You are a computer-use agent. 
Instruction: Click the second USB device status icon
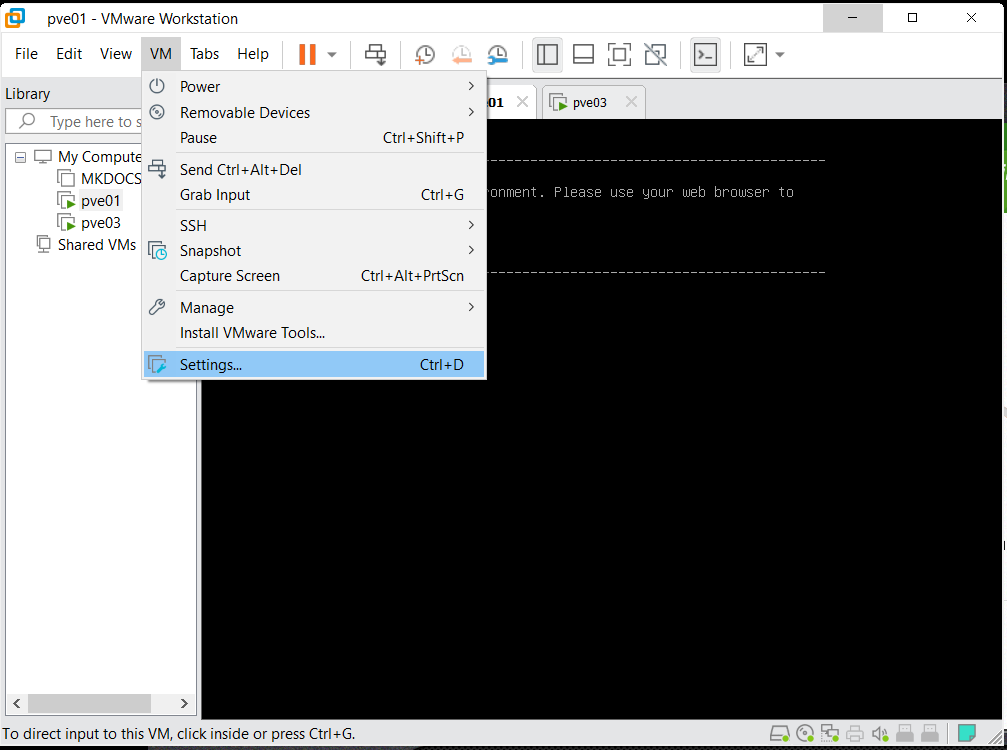coord(929,733)
